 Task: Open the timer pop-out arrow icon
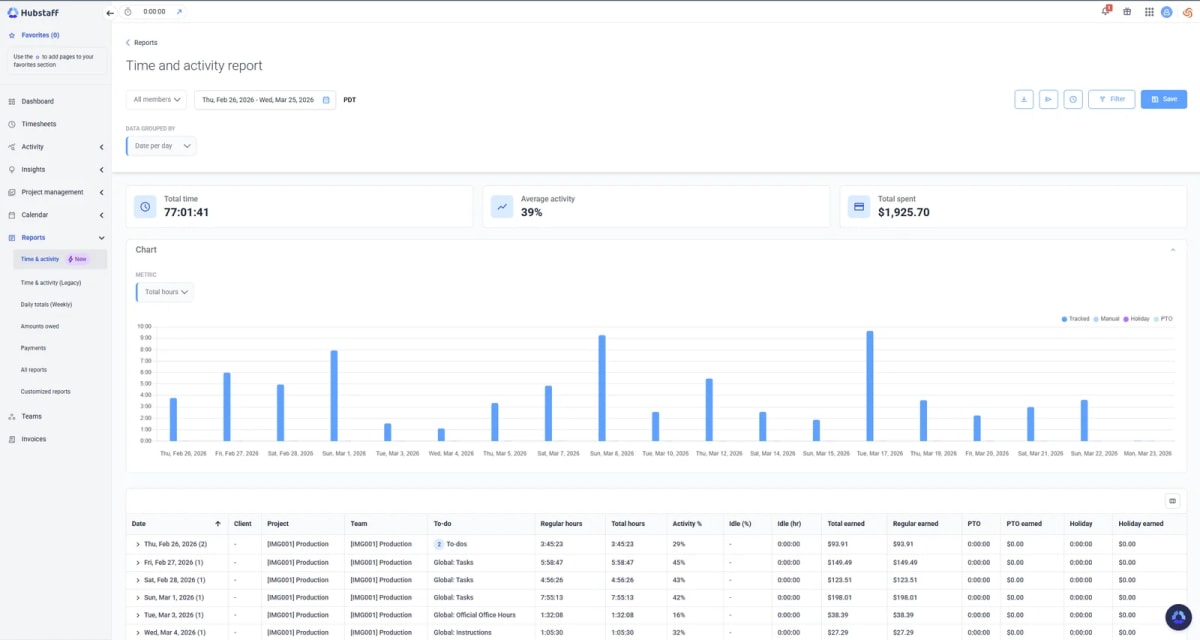pyautogui.click(x=179, y=12)
